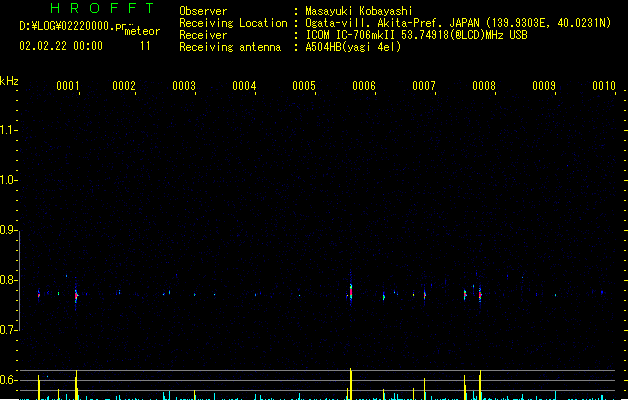
Task: Select the Ogata-vill. Akita-Pref. JAPAN location text
Action: click(x=392, y=23)
